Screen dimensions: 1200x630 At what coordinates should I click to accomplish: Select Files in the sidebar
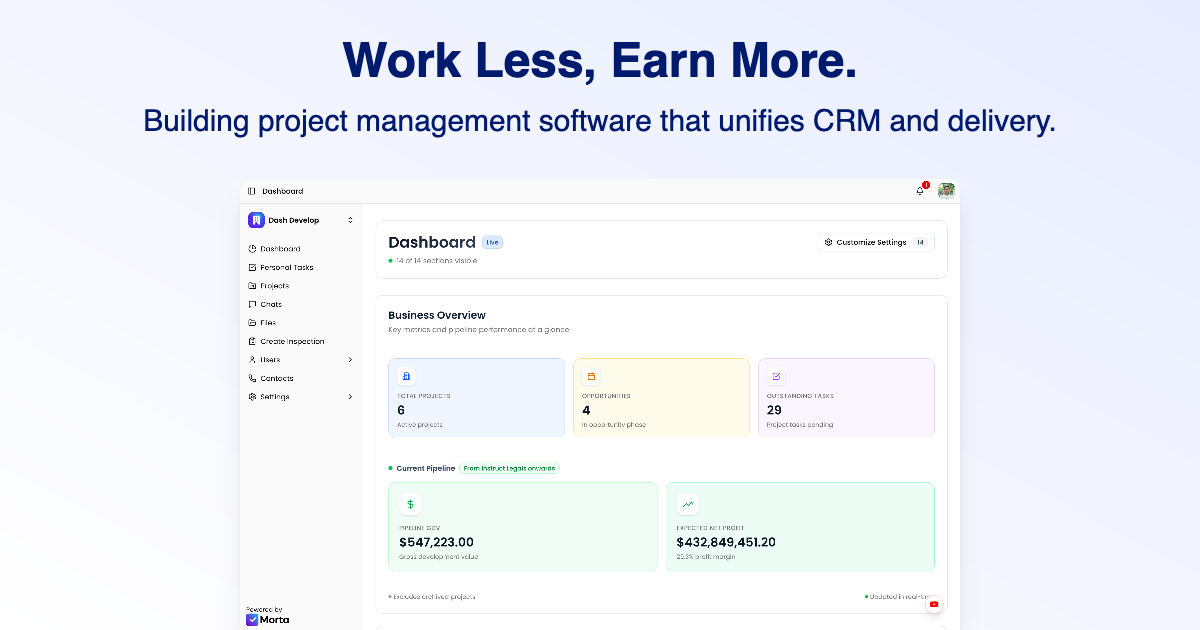pos(267,323)
